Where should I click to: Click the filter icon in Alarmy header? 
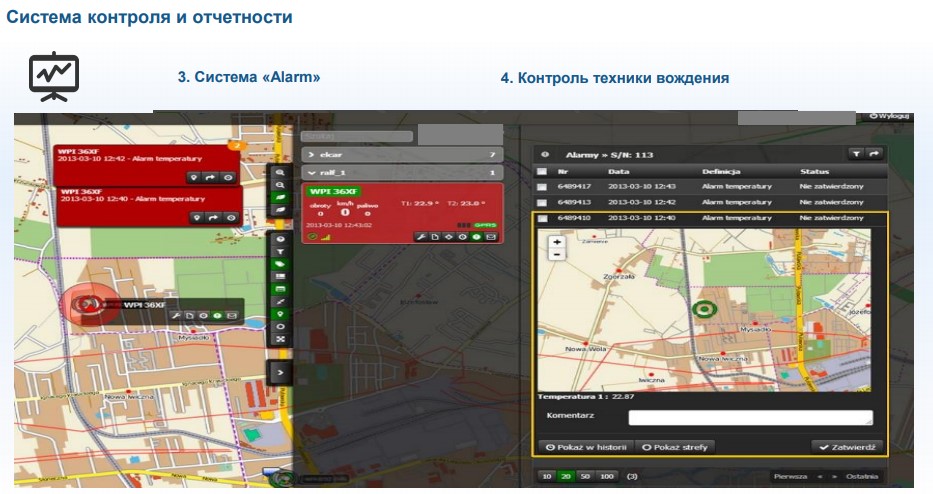pos(856,154)
